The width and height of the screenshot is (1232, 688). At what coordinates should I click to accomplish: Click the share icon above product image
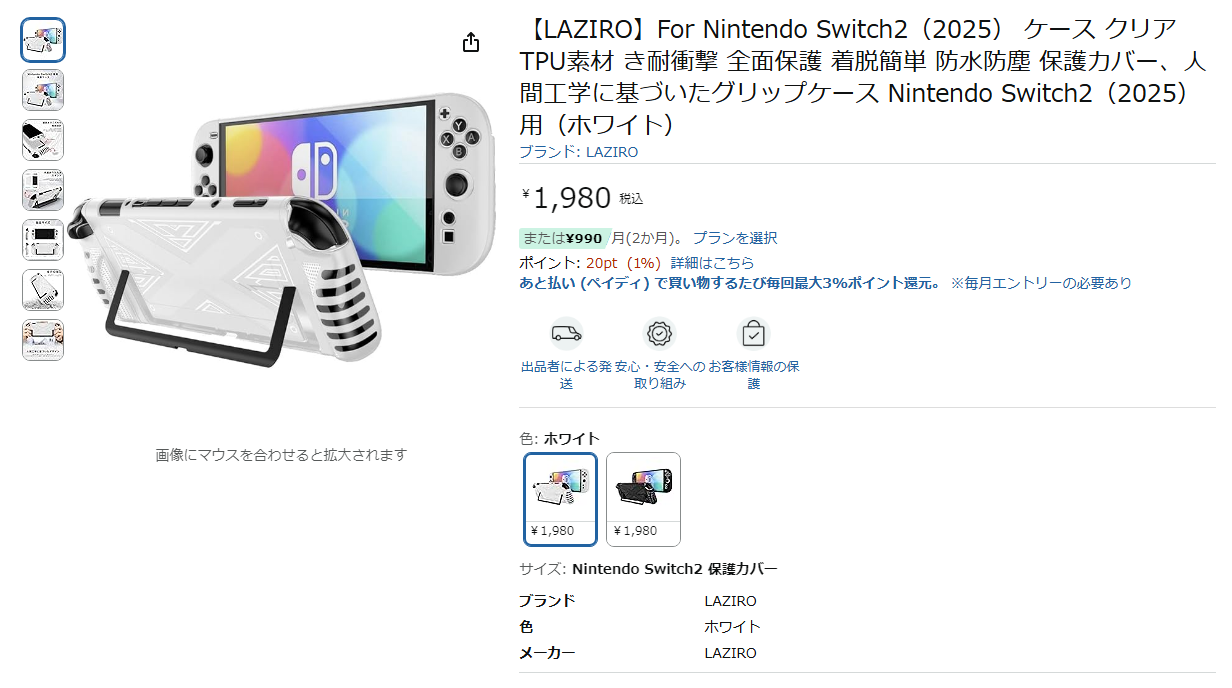point(471,42)
